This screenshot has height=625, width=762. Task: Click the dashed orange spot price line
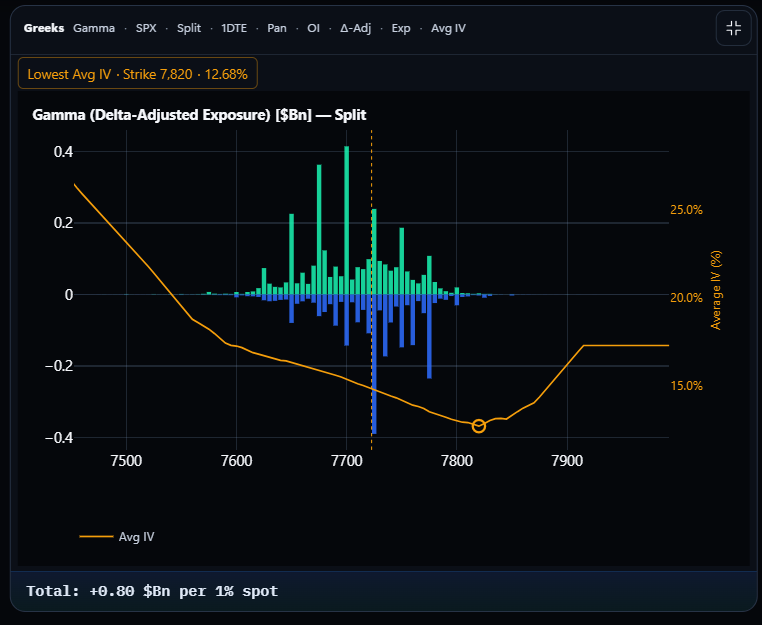tap(372, 290)
